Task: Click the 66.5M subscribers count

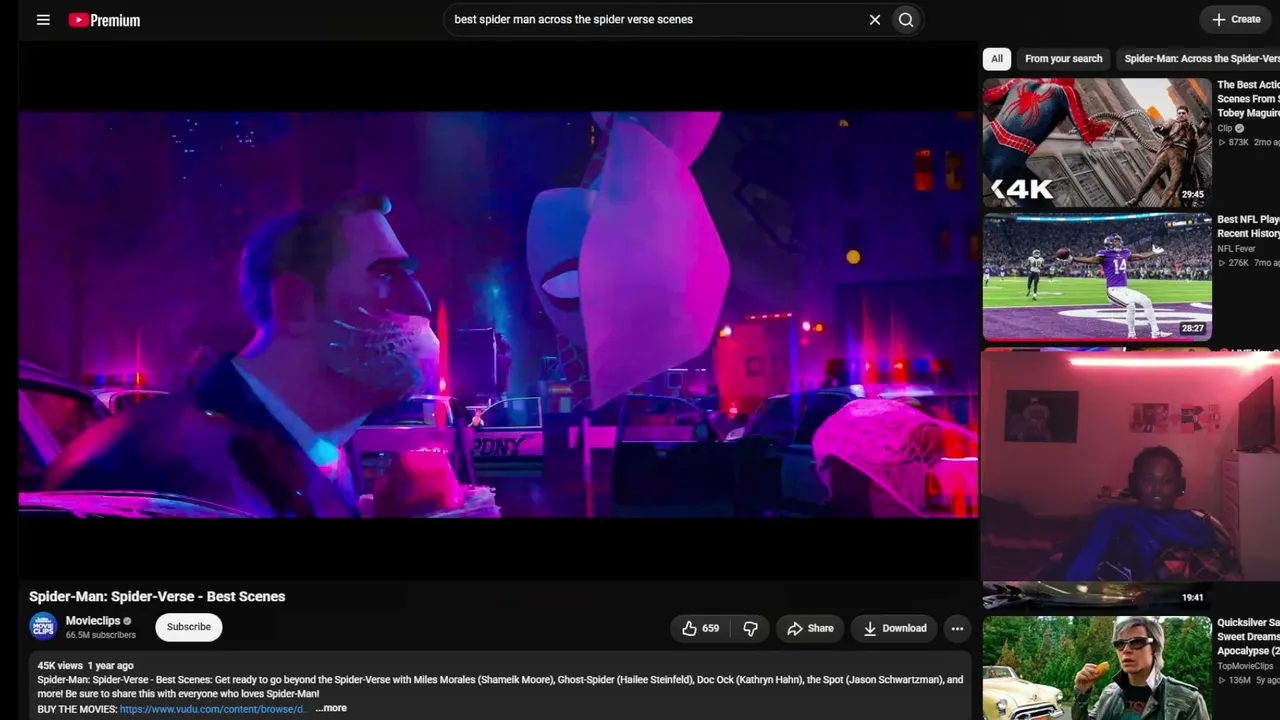Action: tap(101, 635)
